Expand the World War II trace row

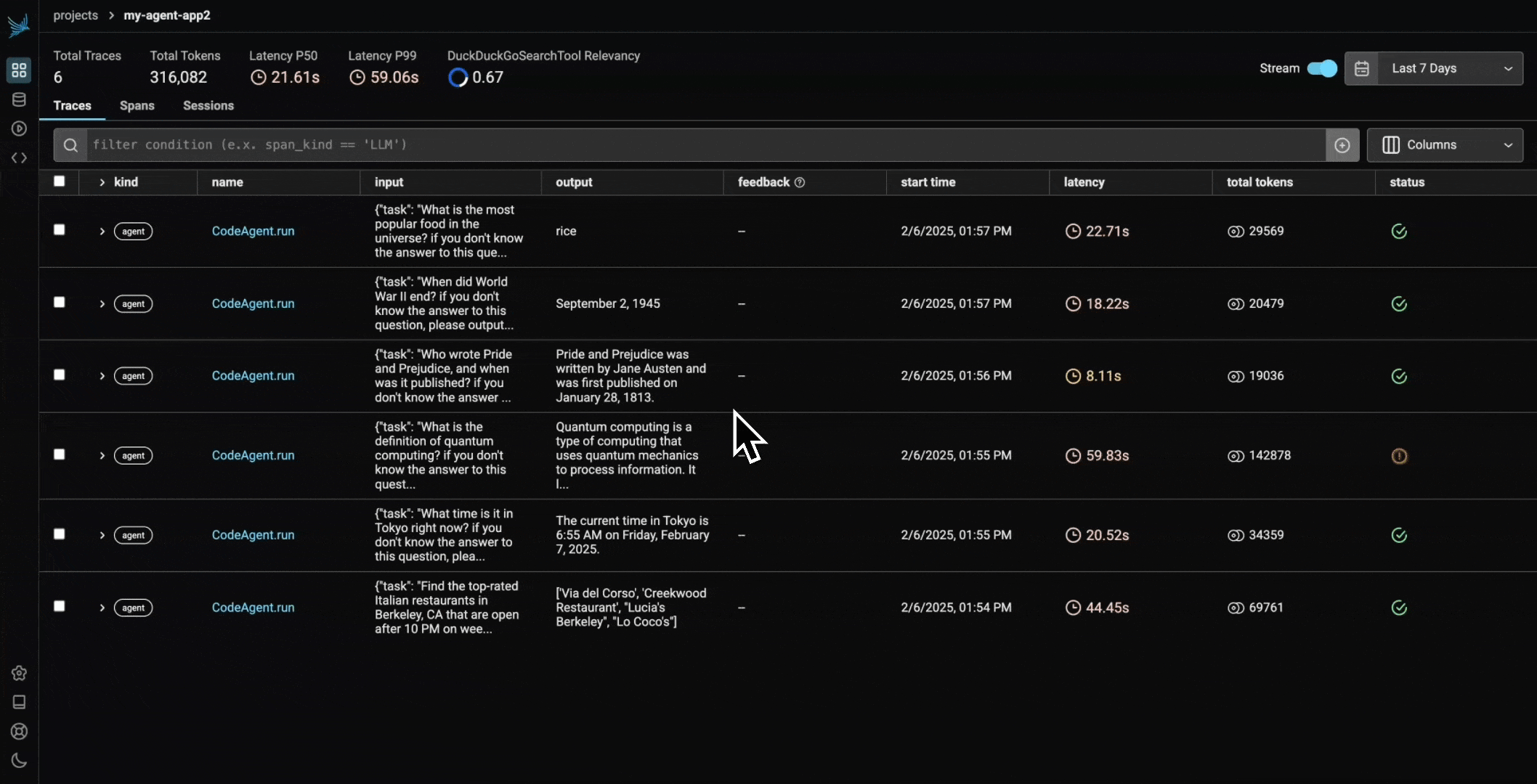102,303
